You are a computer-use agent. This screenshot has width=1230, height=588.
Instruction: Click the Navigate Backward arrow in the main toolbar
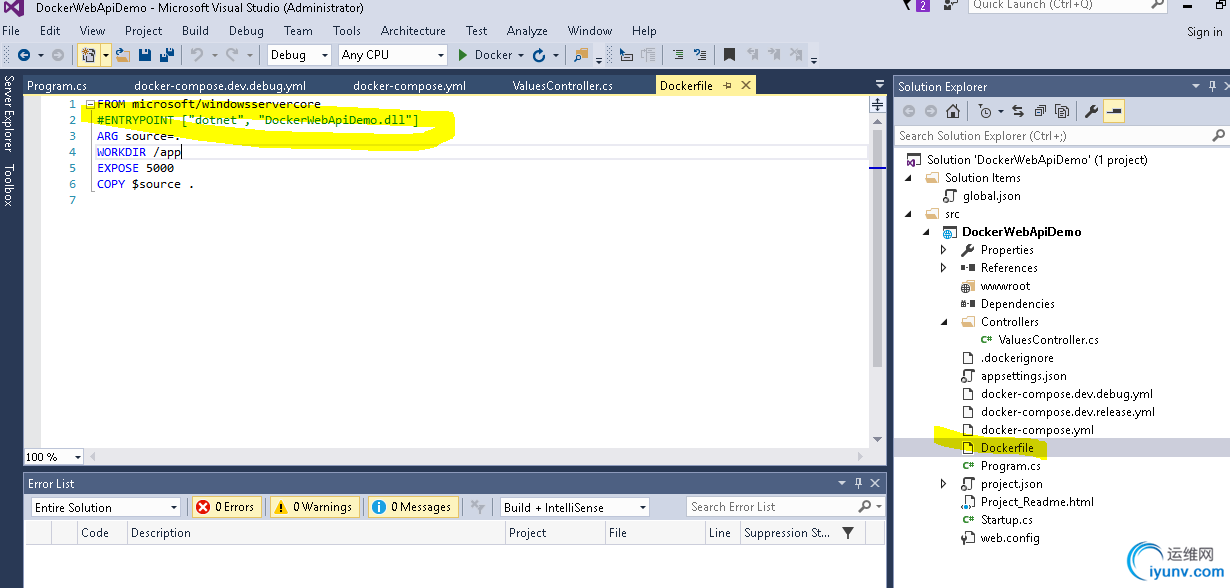click(24, 55)
